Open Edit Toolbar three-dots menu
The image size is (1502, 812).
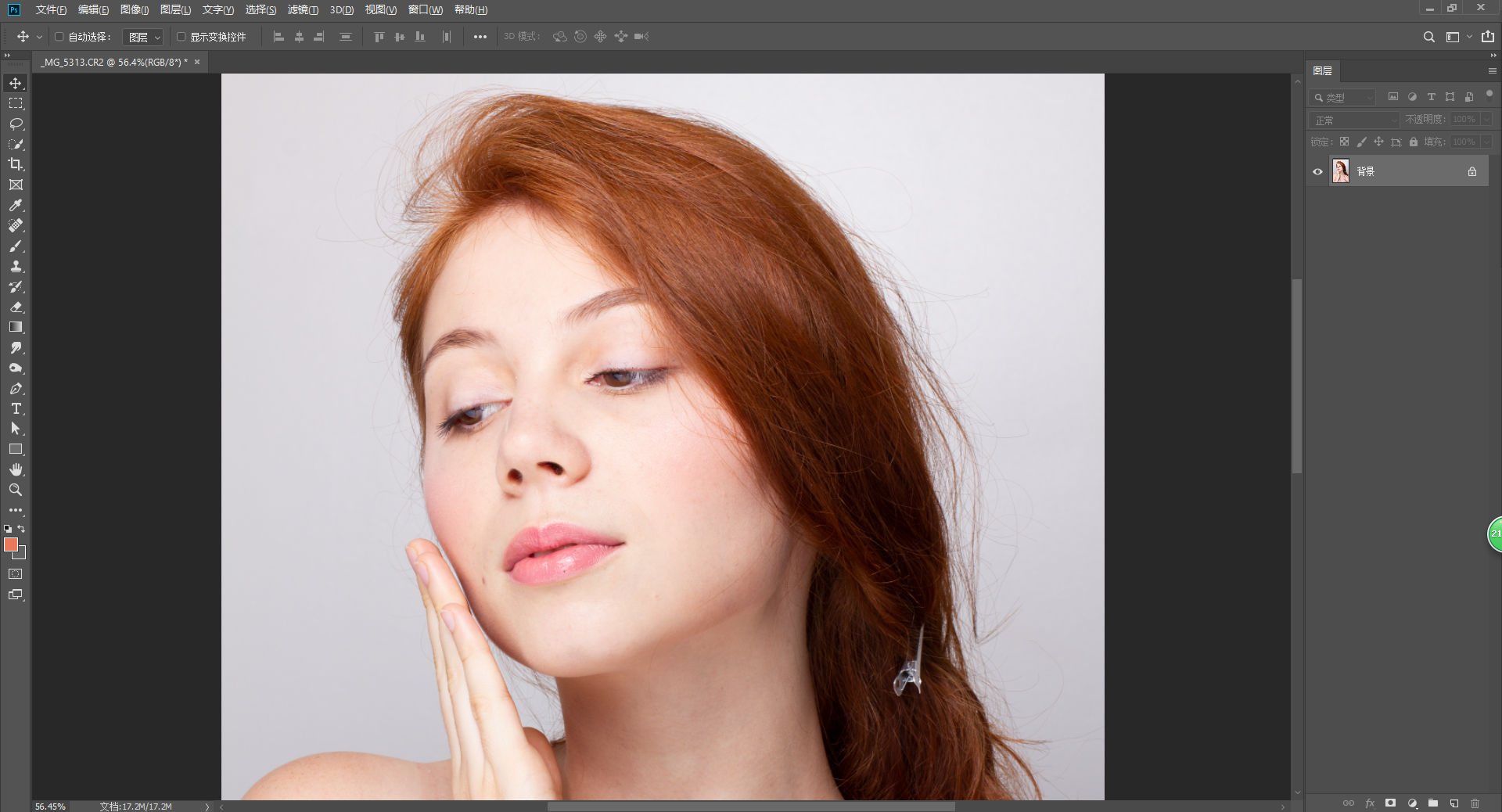point(16,510)
